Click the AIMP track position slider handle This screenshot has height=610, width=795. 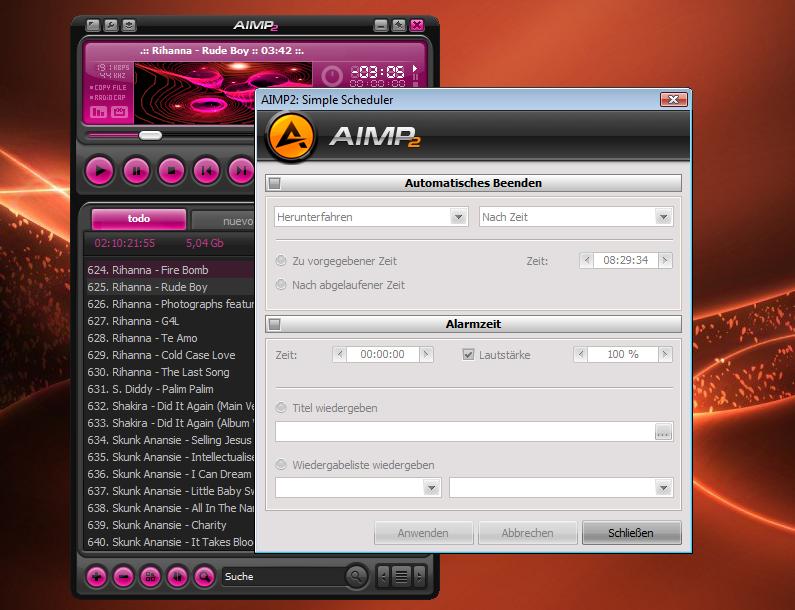click(151, 135)
